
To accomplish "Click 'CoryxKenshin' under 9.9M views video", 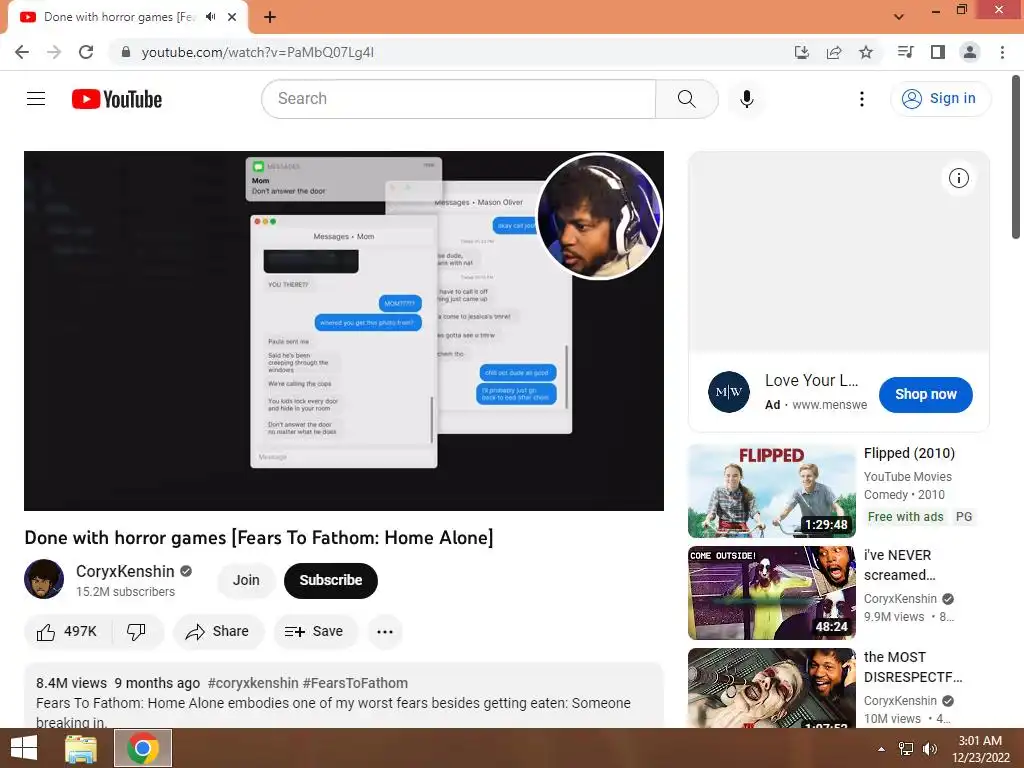I will tap(900, 599).
